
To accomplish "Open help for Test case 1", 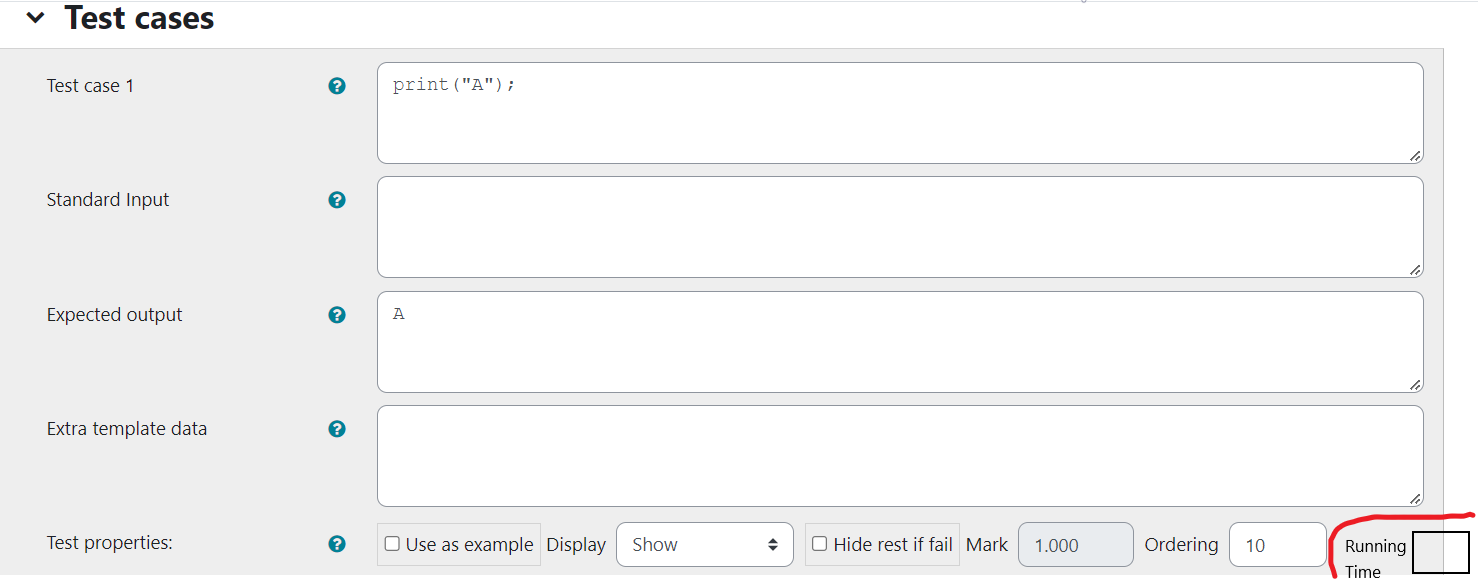I will coord(337,86).
